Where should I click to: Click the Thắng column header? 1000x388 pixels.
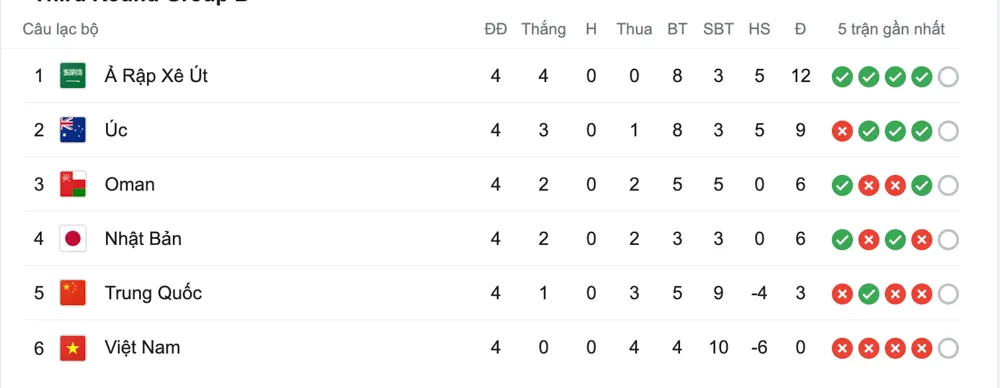click(543, 29)
